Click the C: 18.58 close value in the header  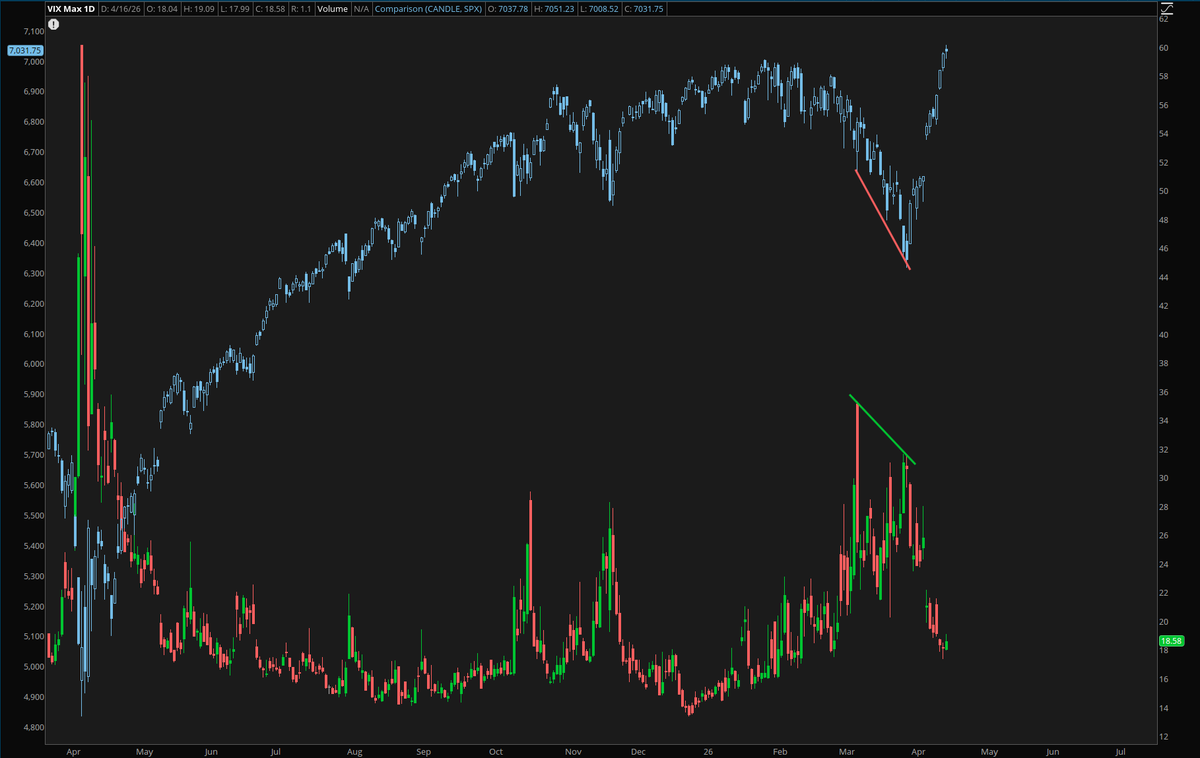coord(270,9)
